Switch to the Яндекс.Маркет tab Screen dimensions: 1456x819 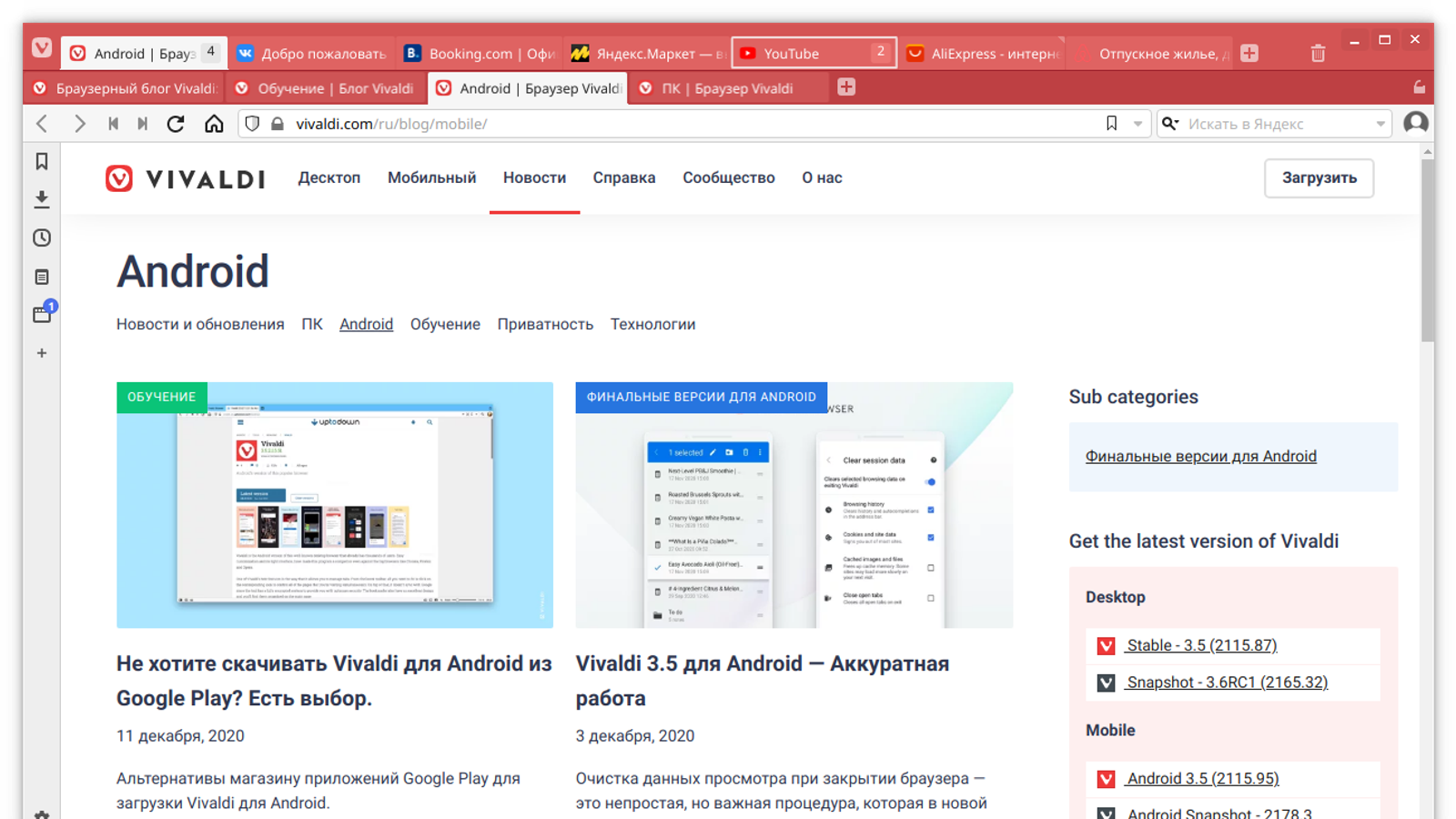click(647, 53)
